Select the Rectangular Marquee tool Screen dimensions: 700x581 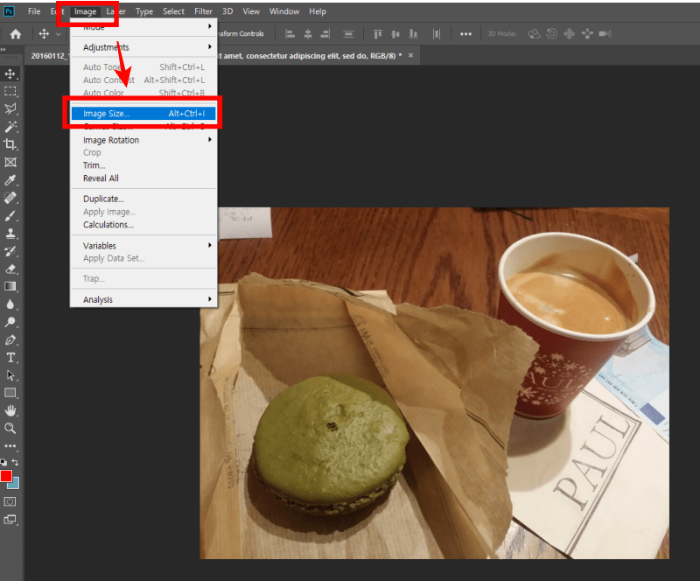coord(10,91)
